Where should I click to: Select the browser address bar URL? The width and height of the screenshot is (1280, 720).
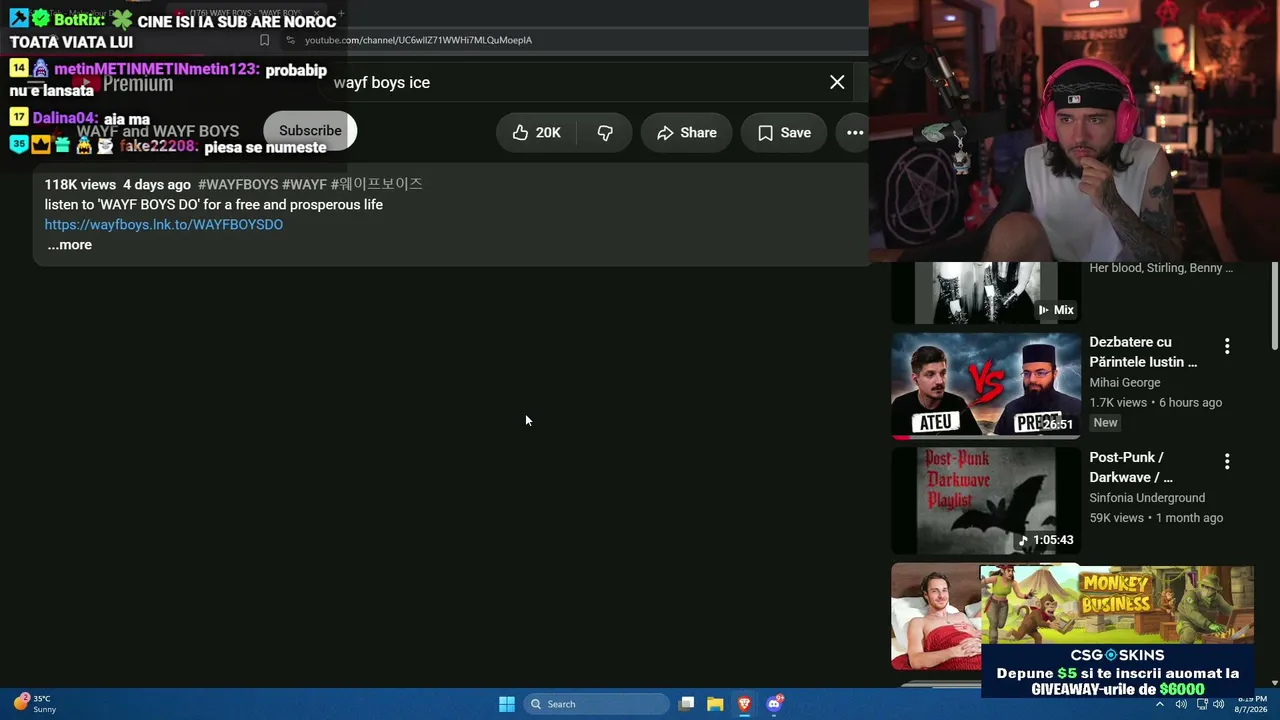coord(418,40)
